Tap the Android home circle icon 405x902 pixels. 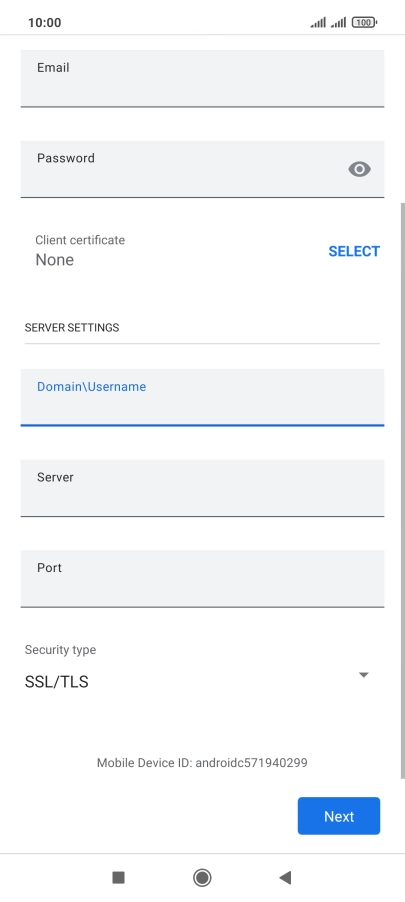202,877
